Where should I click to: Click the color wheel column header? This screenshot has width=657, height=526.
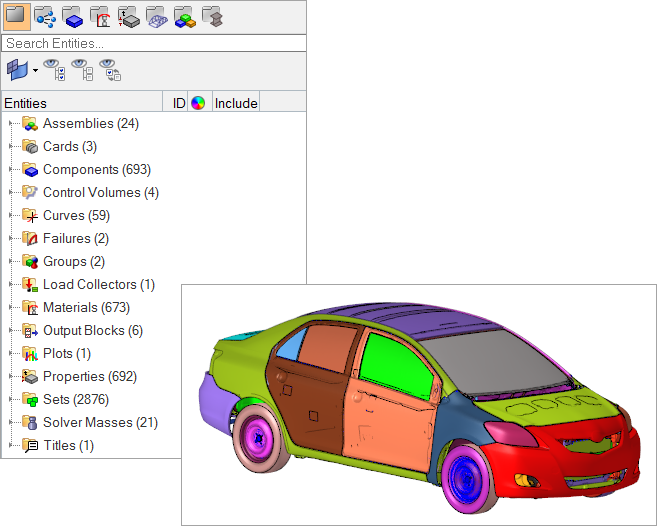click(x=198, y=103)
